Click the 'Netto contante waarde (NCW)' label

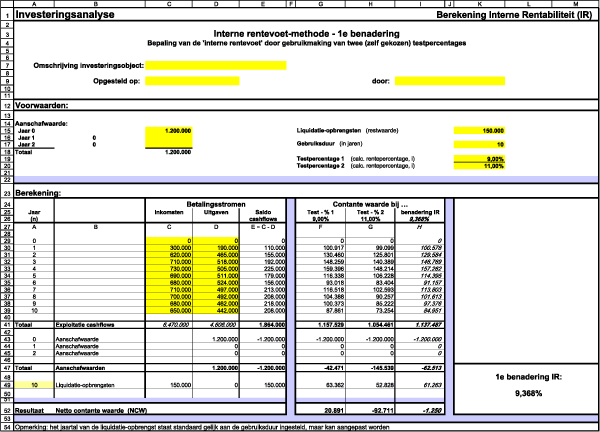coord(101,410)
